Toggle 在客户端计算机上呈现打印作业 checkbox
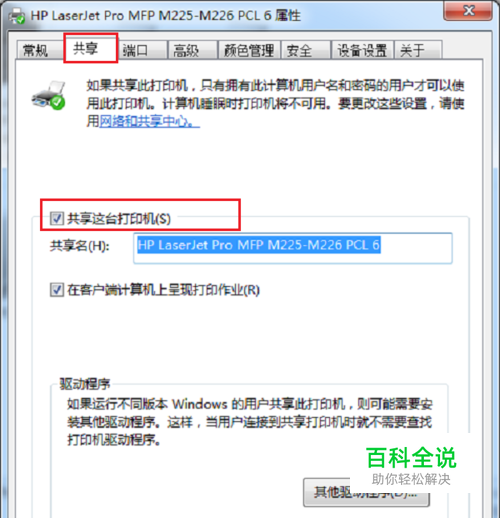 click(x=57, y=290)
